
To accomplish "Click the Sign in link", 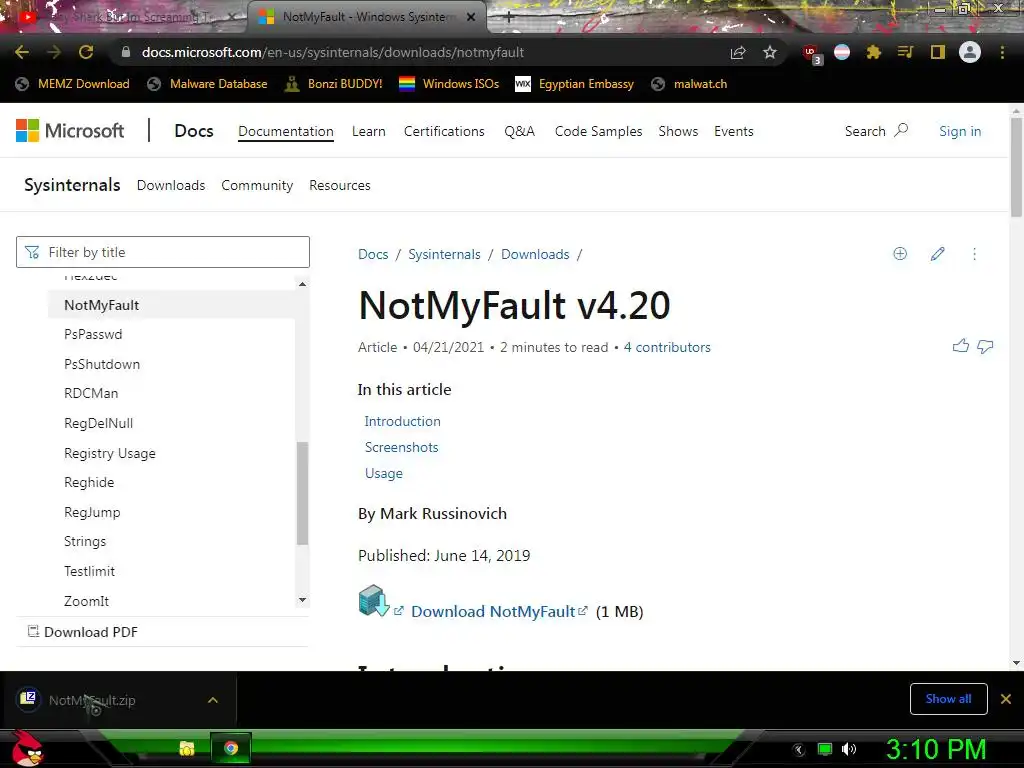I will (960, 131).
